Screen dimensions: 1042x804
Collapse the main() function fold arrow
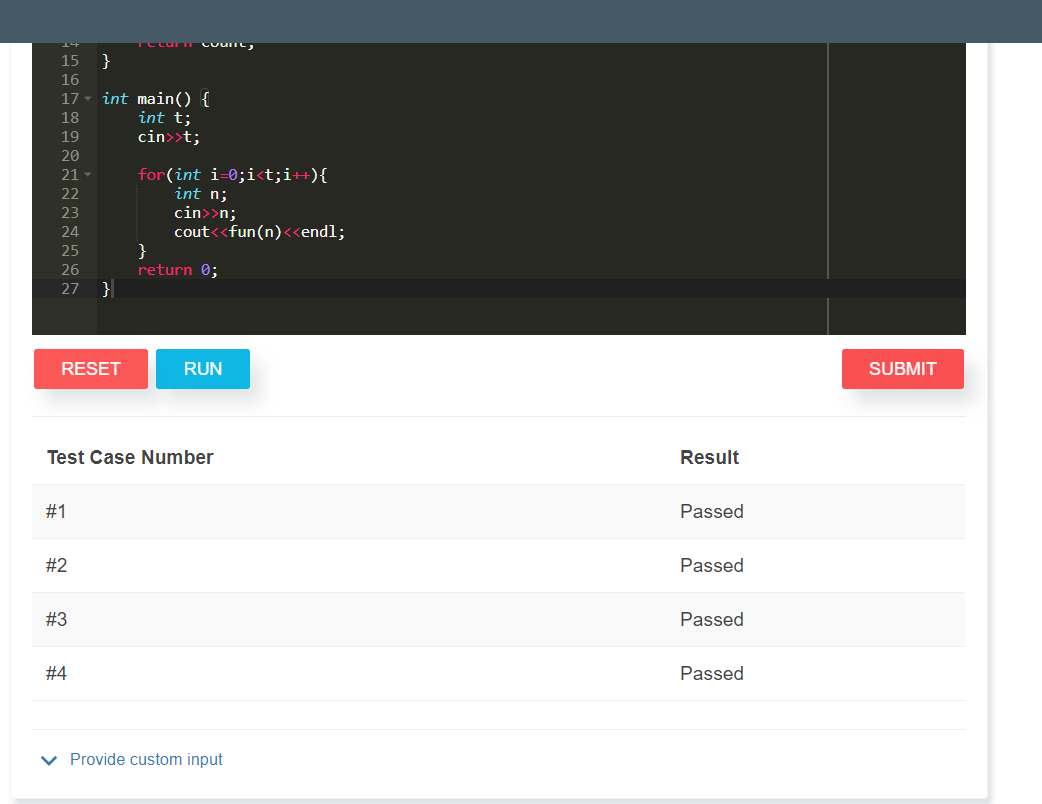point(87,99)
